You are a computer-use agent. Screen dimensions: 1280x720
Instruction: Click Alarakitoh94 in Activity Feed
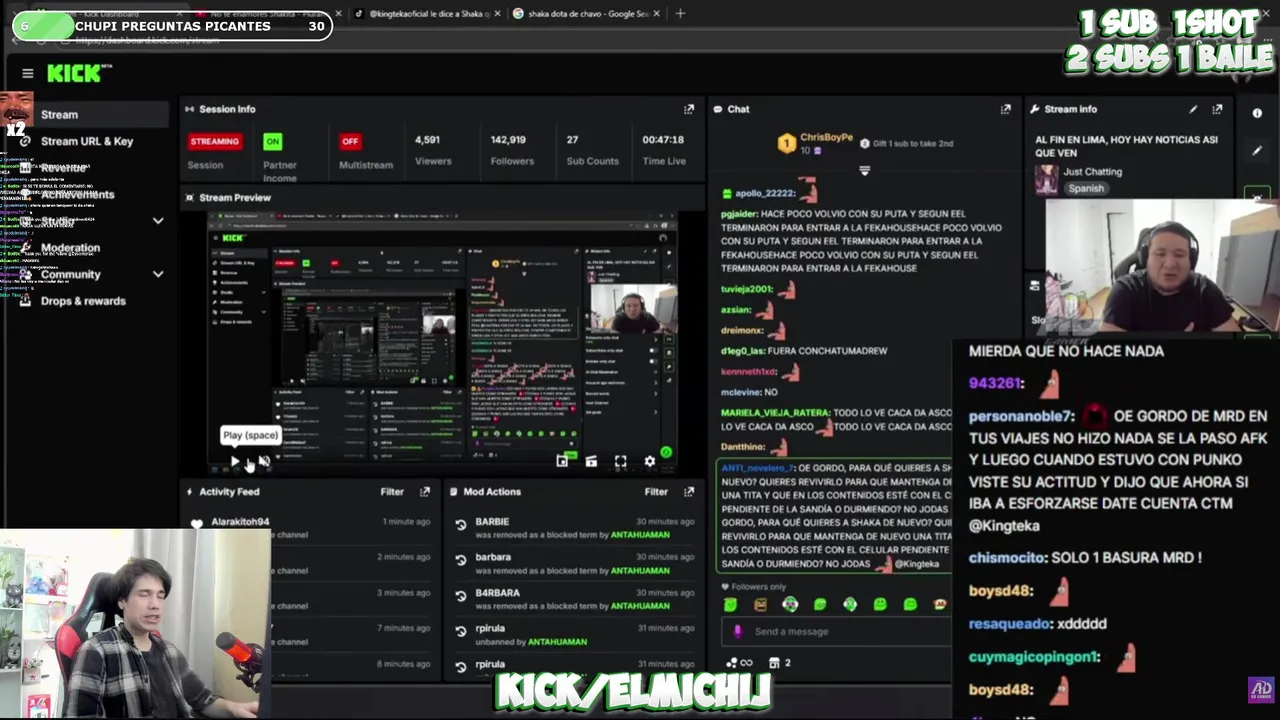[240, 522]
